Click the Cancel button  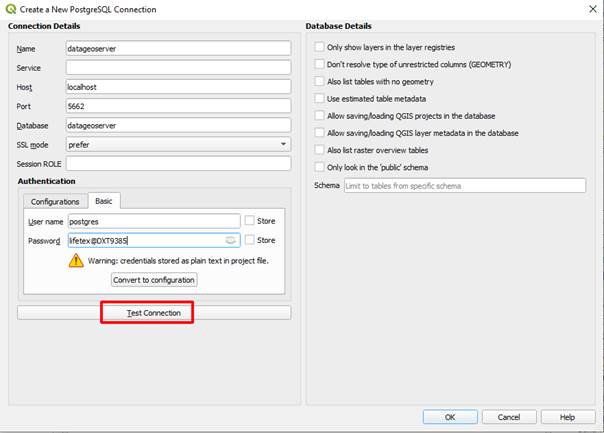coord(508,417)
